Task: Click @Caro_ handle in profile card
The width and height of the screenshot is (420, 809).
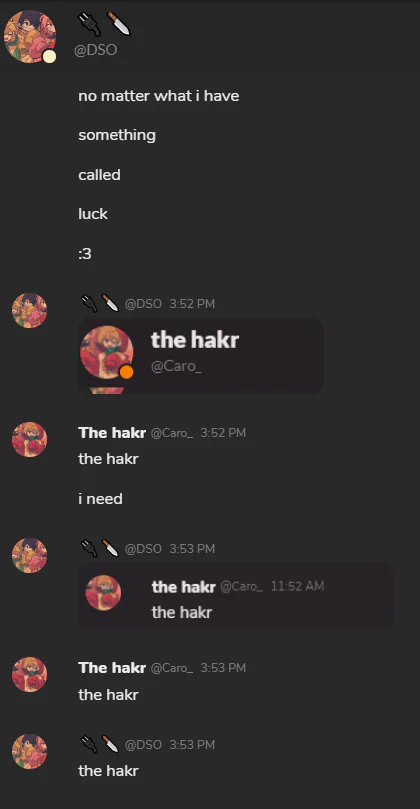Action: click(x=176, y=366)
